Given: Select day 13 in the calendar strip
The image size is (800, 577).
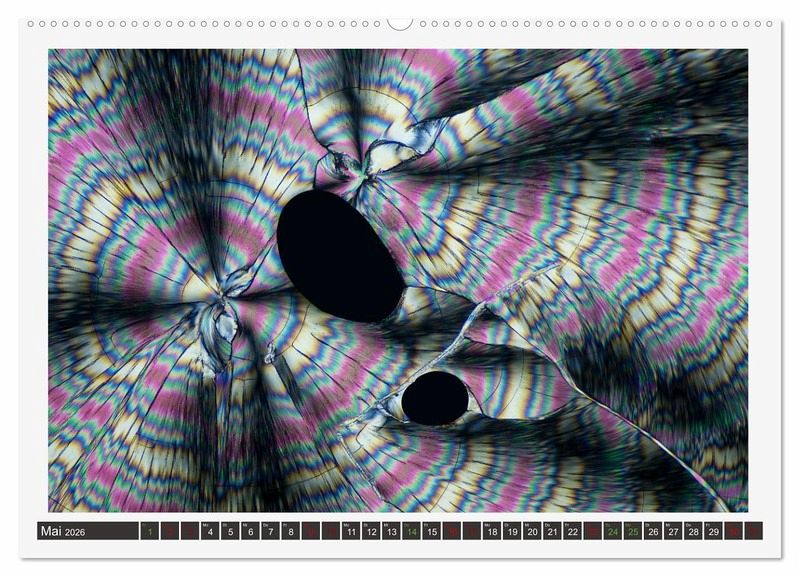Looking at the screenshot, I should (x=391, y=531).
